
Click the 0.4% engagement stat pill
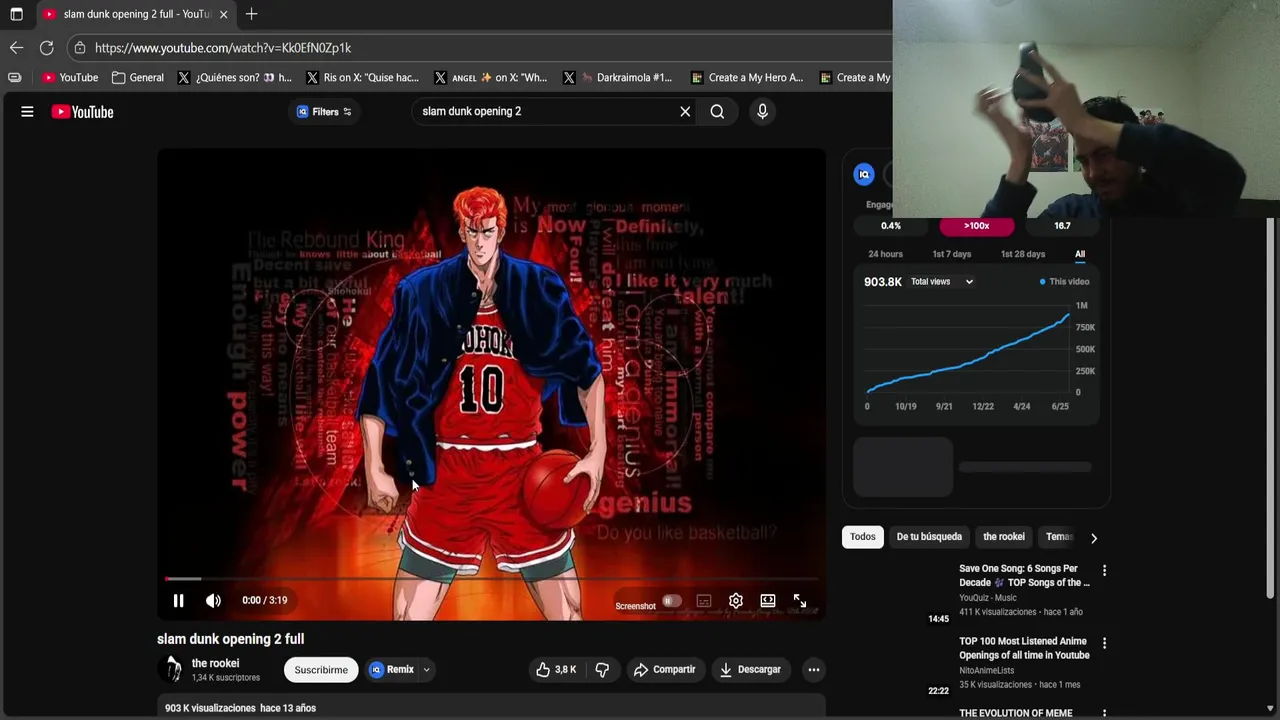tap(890, 226)
